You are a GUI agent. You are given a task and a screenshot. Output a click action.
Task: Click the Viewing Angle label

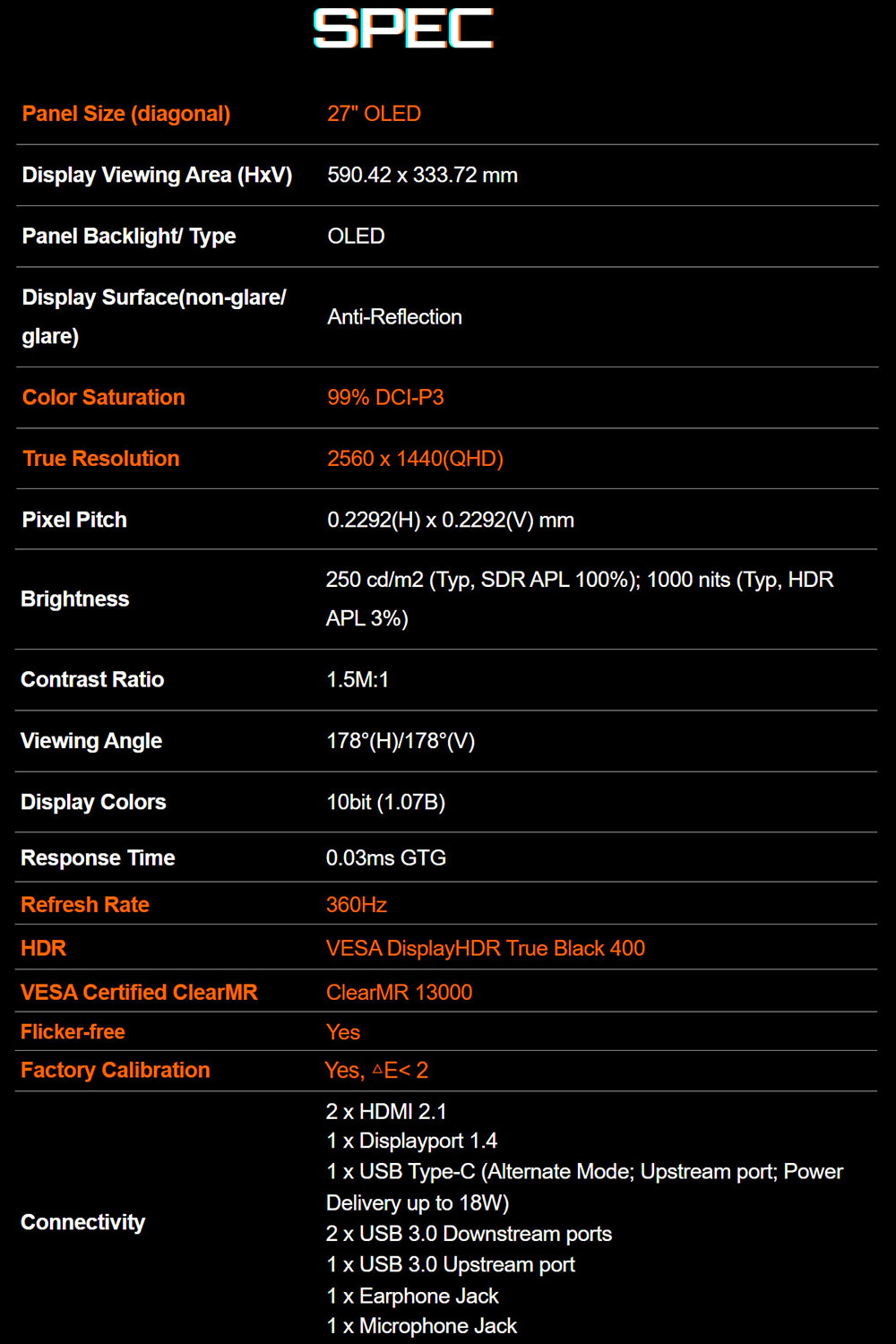pos(91,740)
